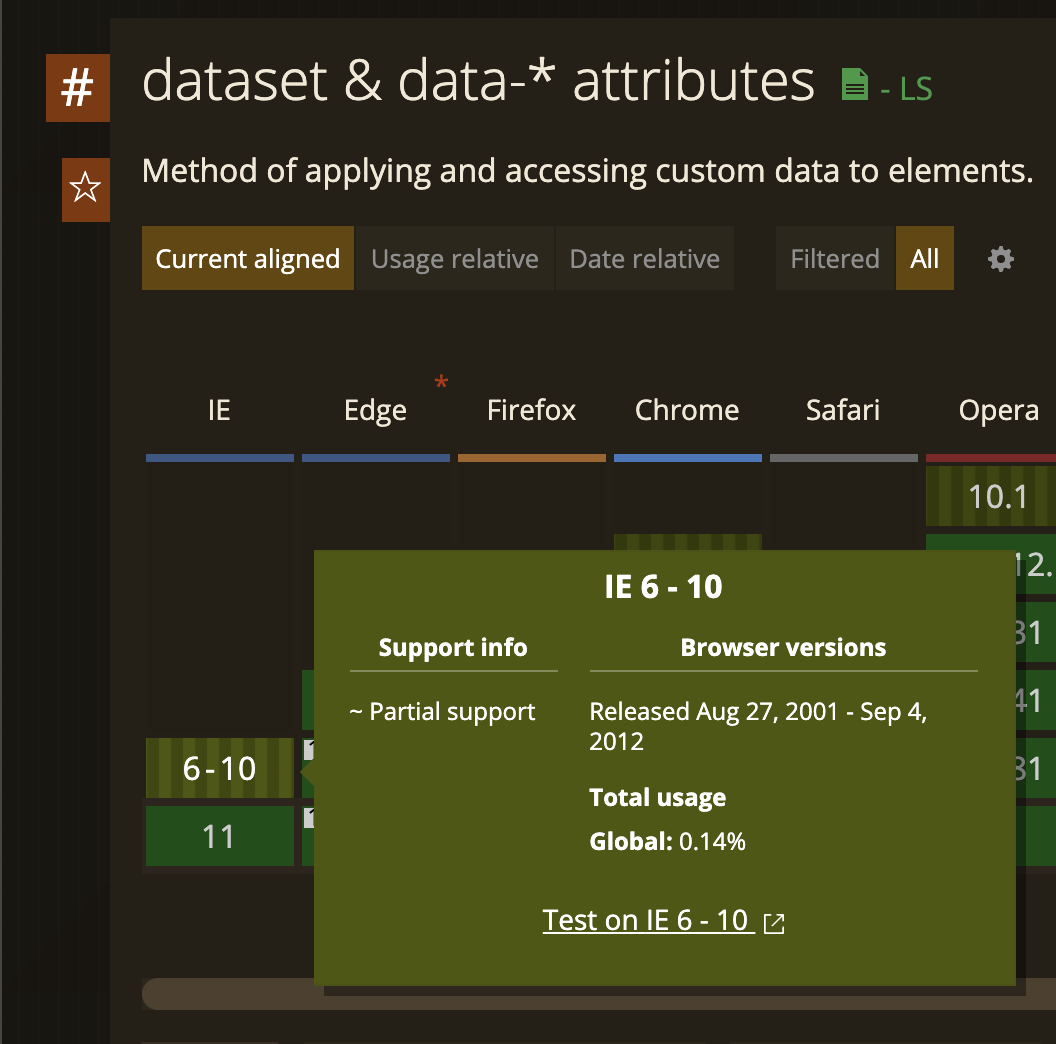Click the external link icon after Test on IE
This screenshot has width=1056, height=1044.
(x=774, y=923)
